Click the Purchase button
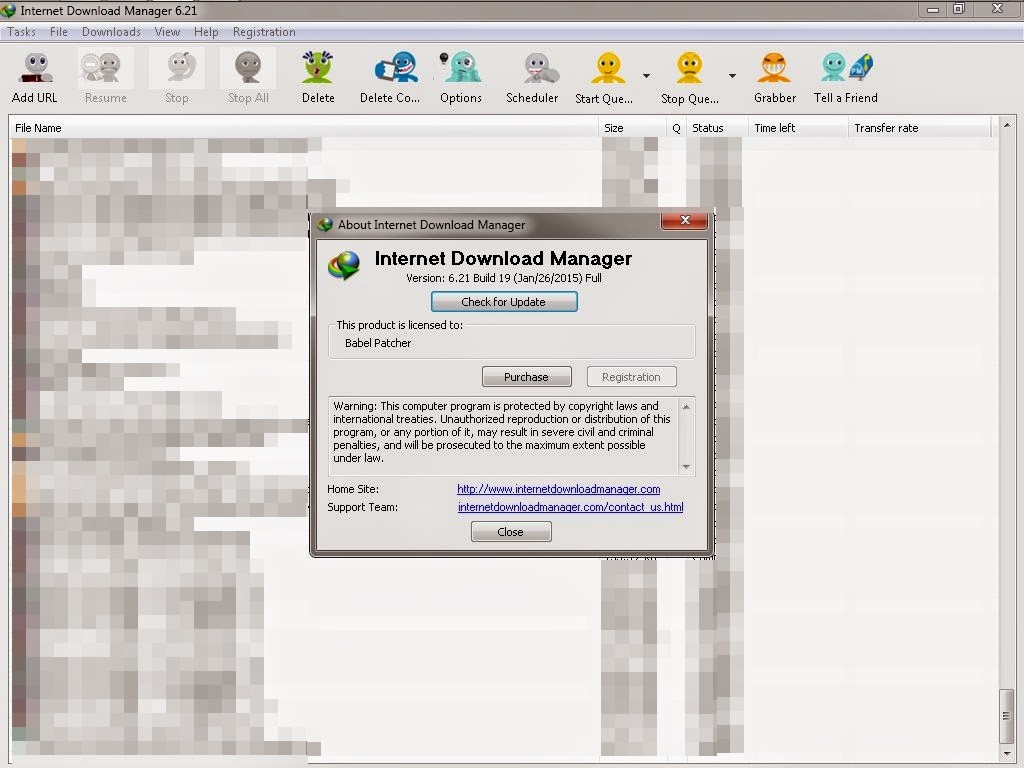The image size is (1024, 768). (x=526, y=377)
